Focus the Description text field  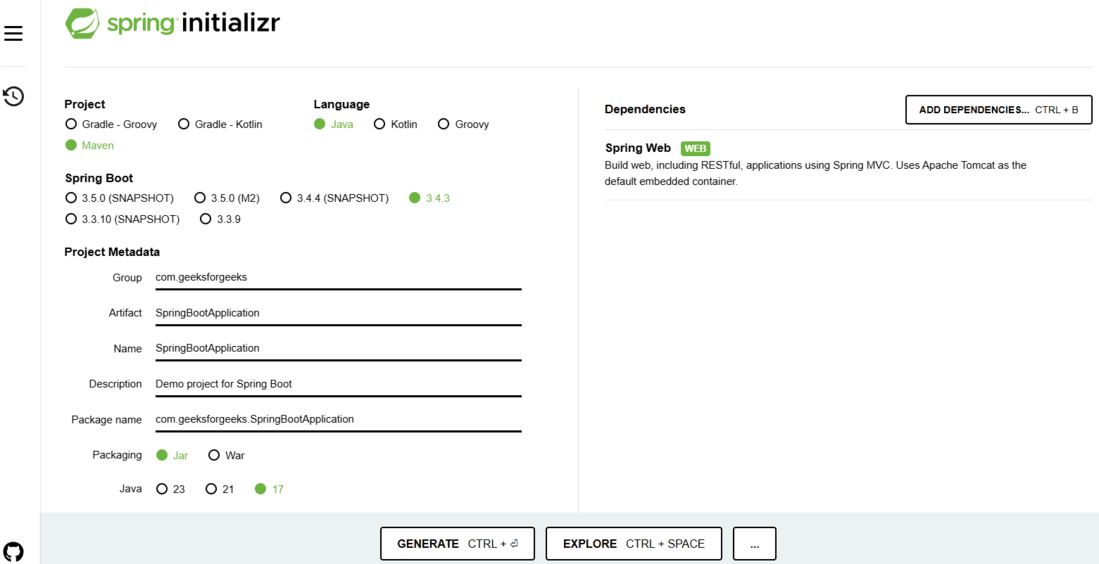click(337, 384)
